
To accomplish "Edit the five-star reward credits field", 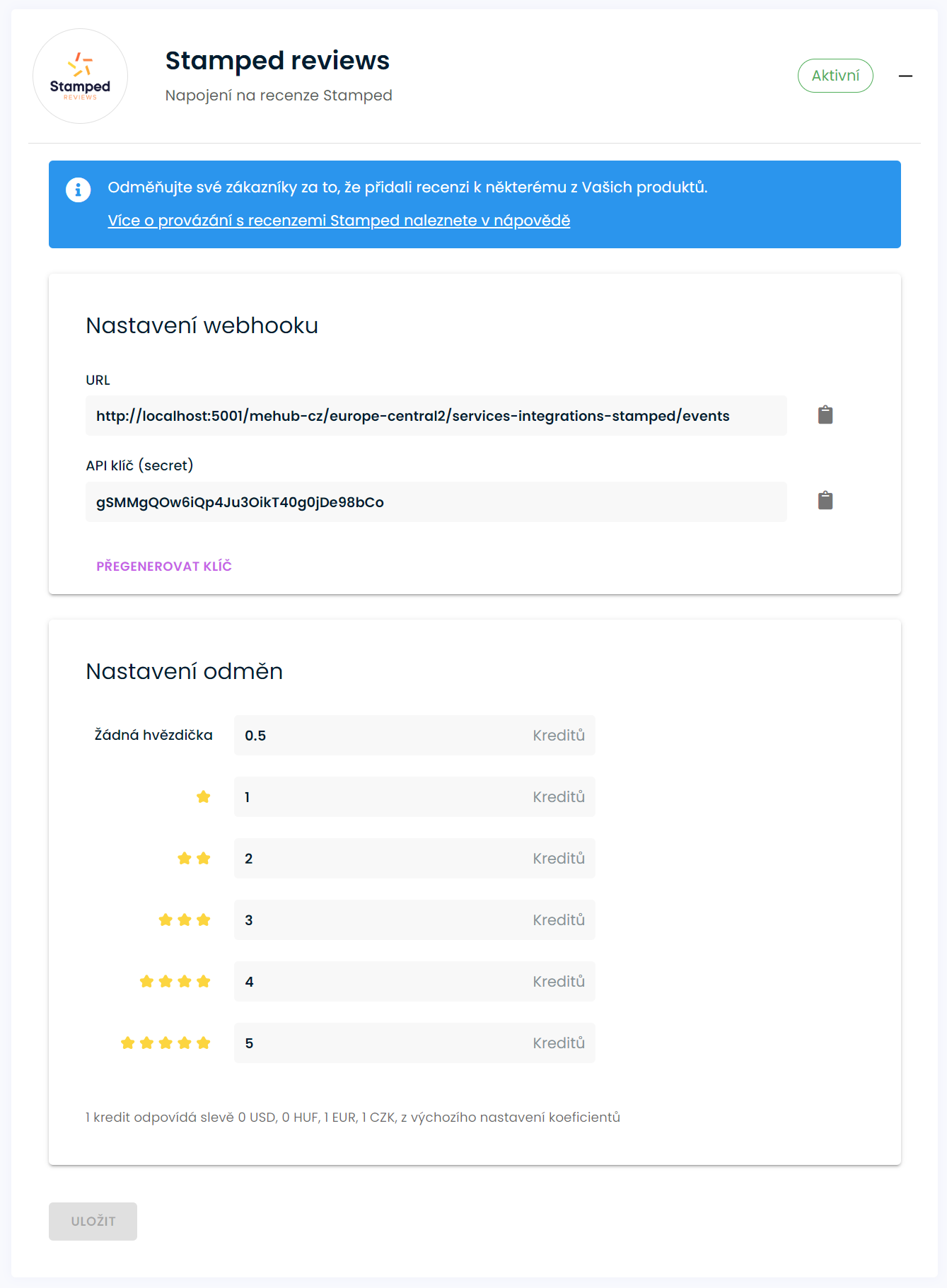I will [382, 1043].
